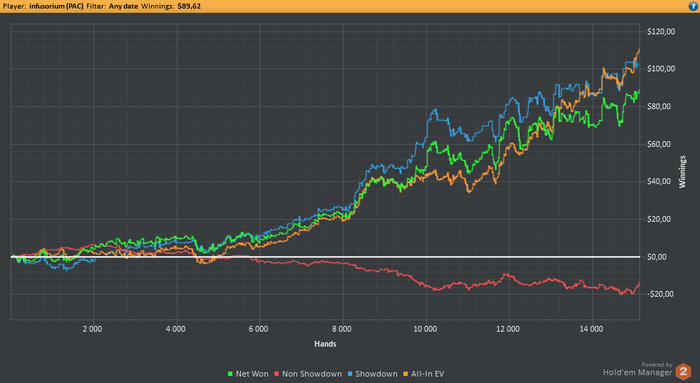Click the $100,00 y-axis label
This screenshot has height=383, width=700.
pyautogui.click(x=661, y=69)
